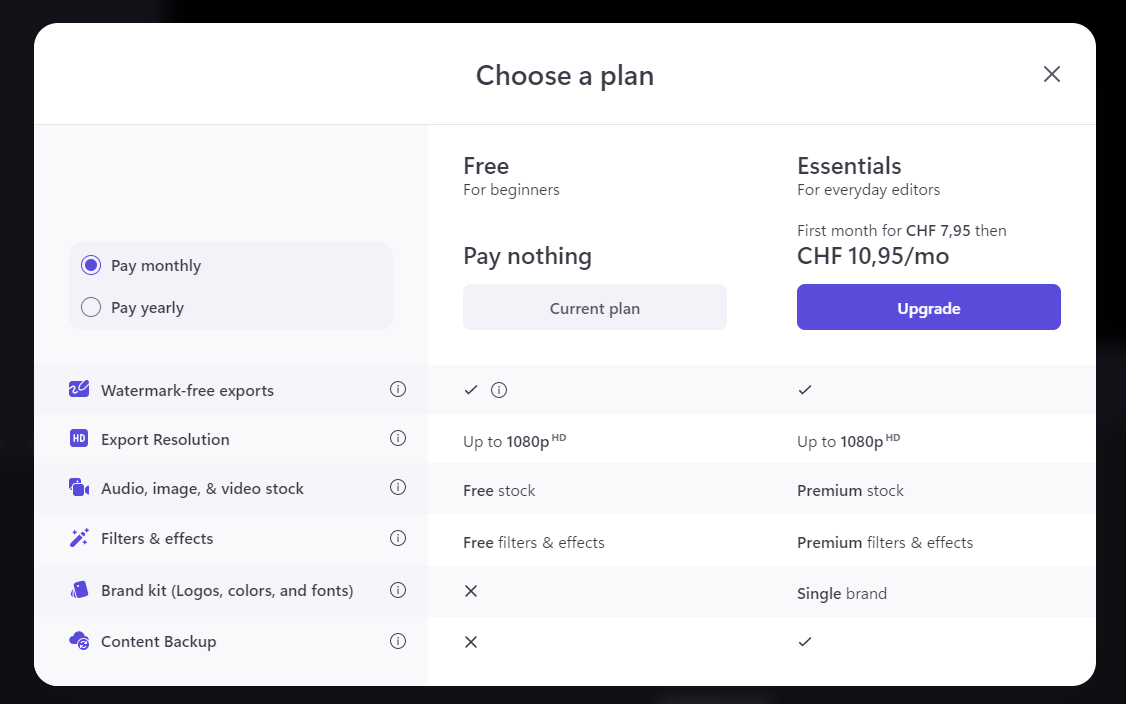Click the Content Backup cloud icon

click(79, 641)
